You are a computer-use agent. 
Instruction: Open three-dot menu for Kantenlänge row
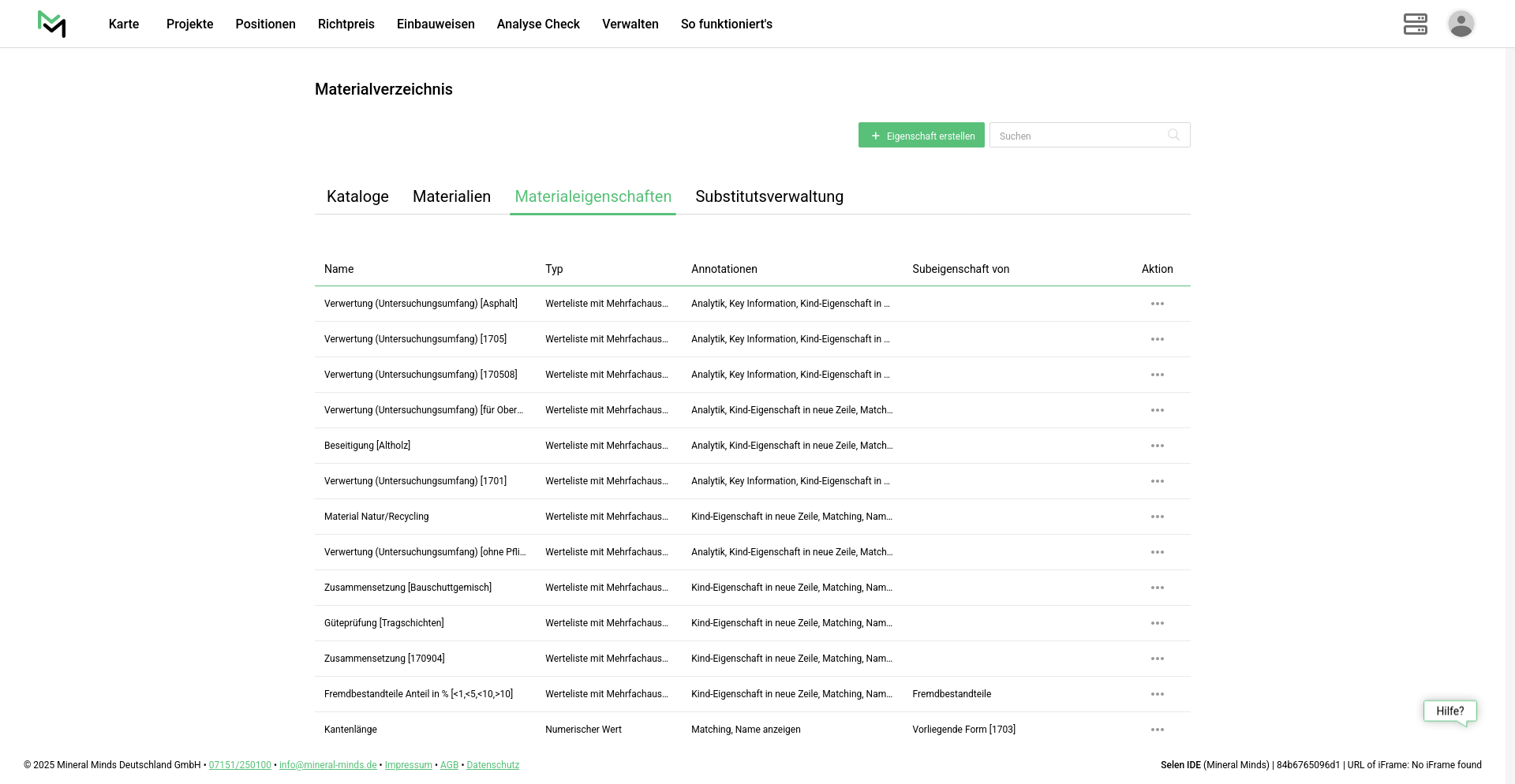point(1157,730)
